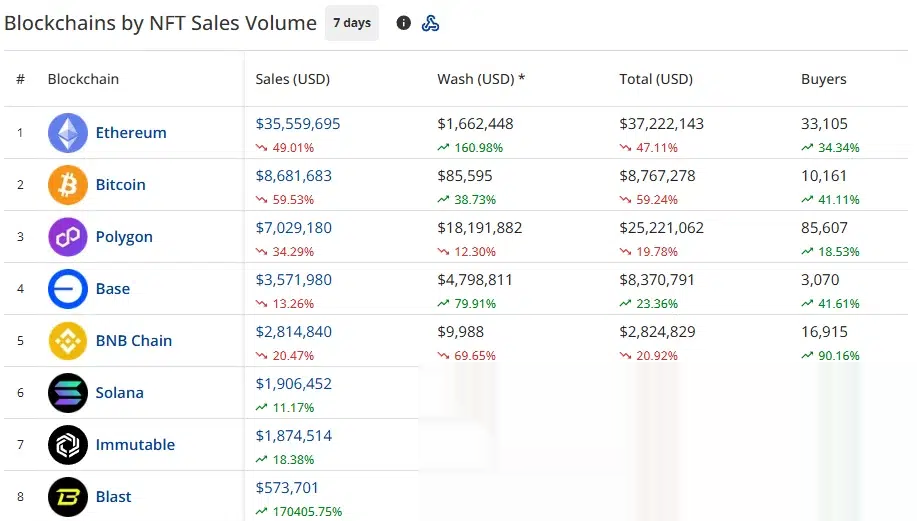This screenshot has width=917, height=521.
Task: Click Polygon total value $25,221,062
Action: click(x=661, y=228)
